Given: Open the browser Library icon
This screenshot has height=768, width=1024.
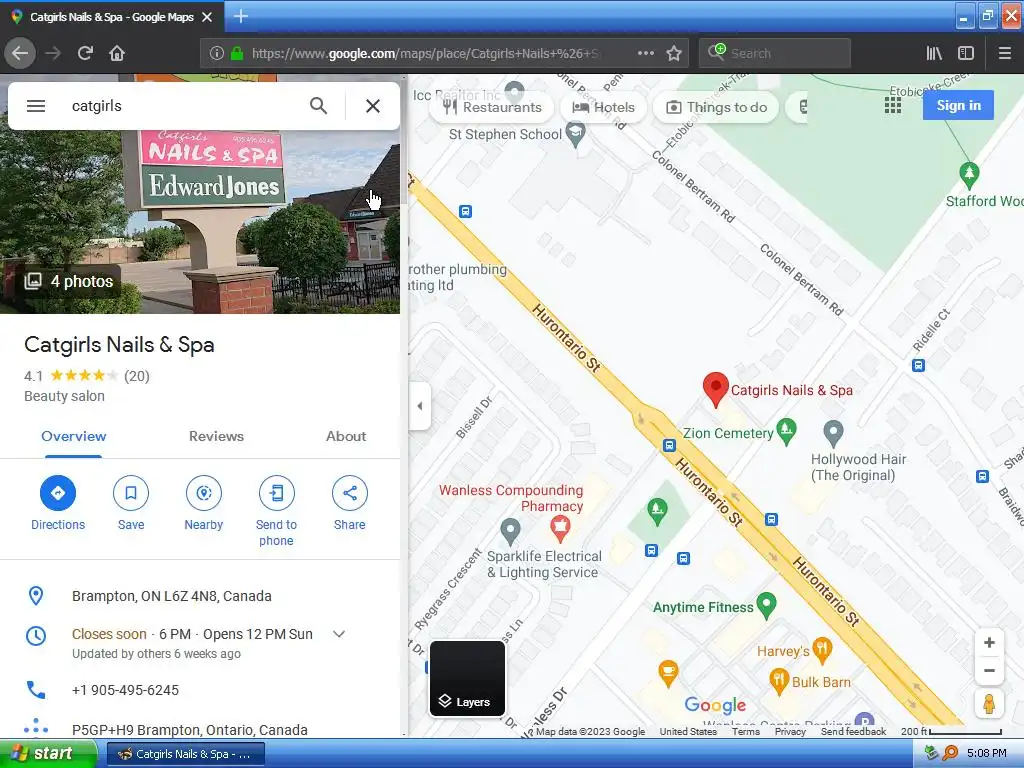Looking at the screenshot, I should tap(934, 53).
